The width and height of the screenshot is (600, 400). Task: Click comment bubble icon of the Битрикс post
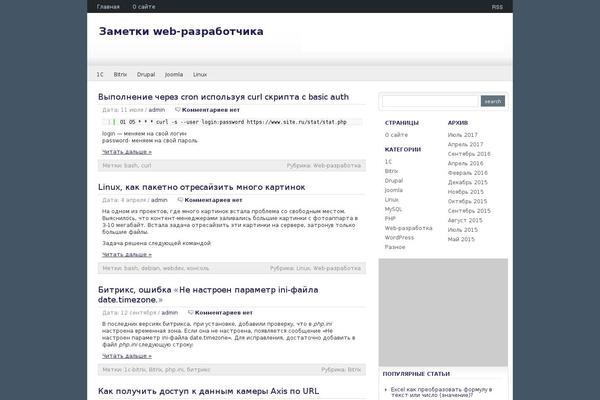pyautogui.click(x=191, y=312)
